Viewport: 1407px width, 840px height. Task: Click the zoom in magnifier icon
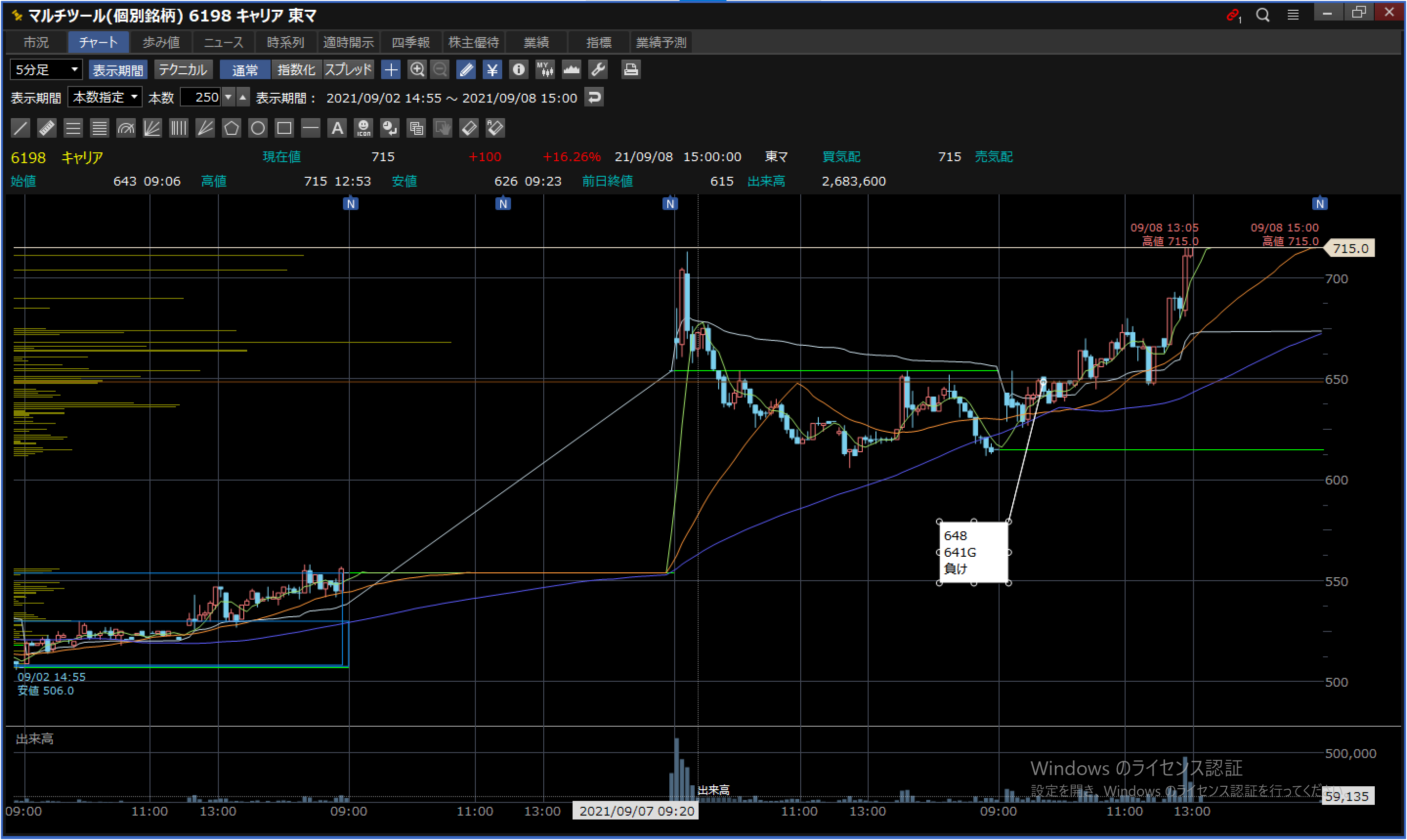tap(417, 70)
